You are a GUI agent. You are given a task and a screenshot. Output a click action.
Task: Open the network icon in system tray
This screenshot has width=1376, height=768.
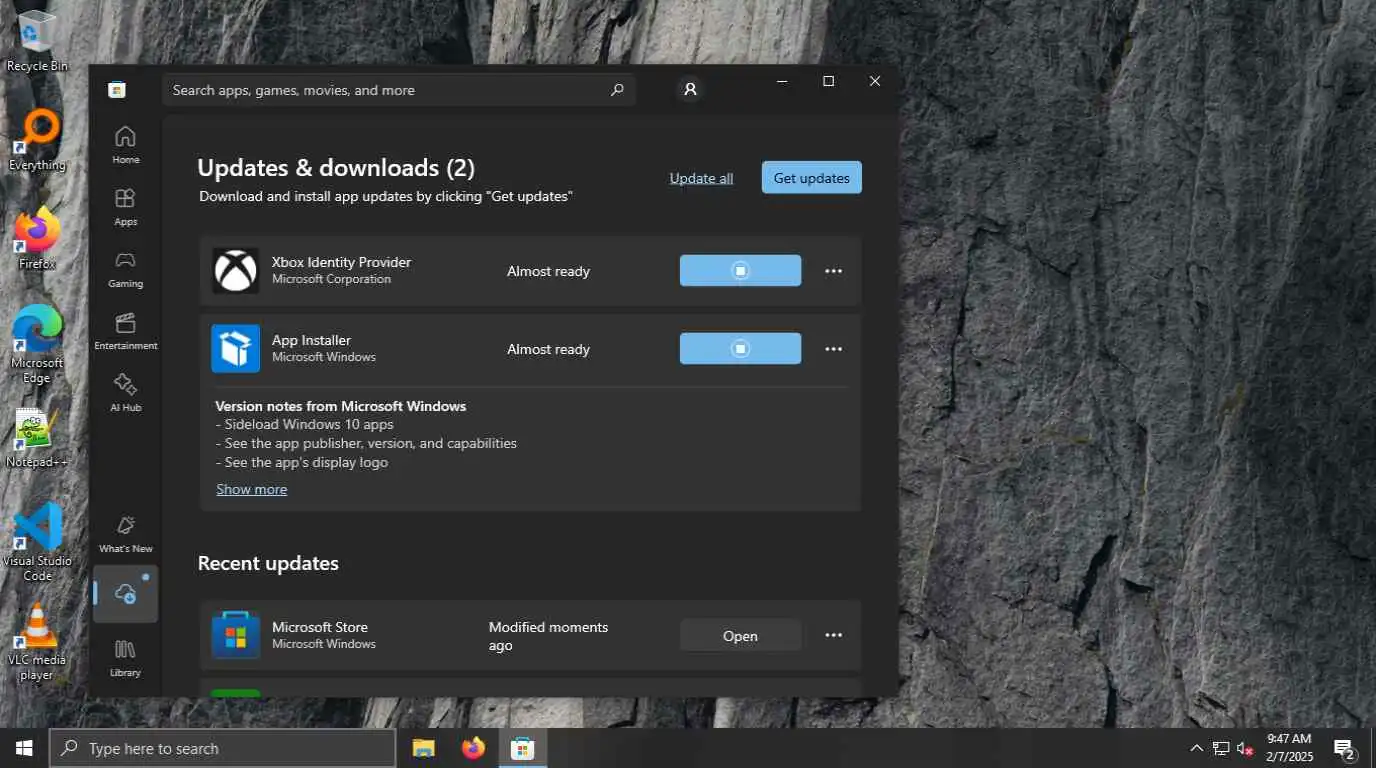pyautogui.click(x=1221, y=748)
